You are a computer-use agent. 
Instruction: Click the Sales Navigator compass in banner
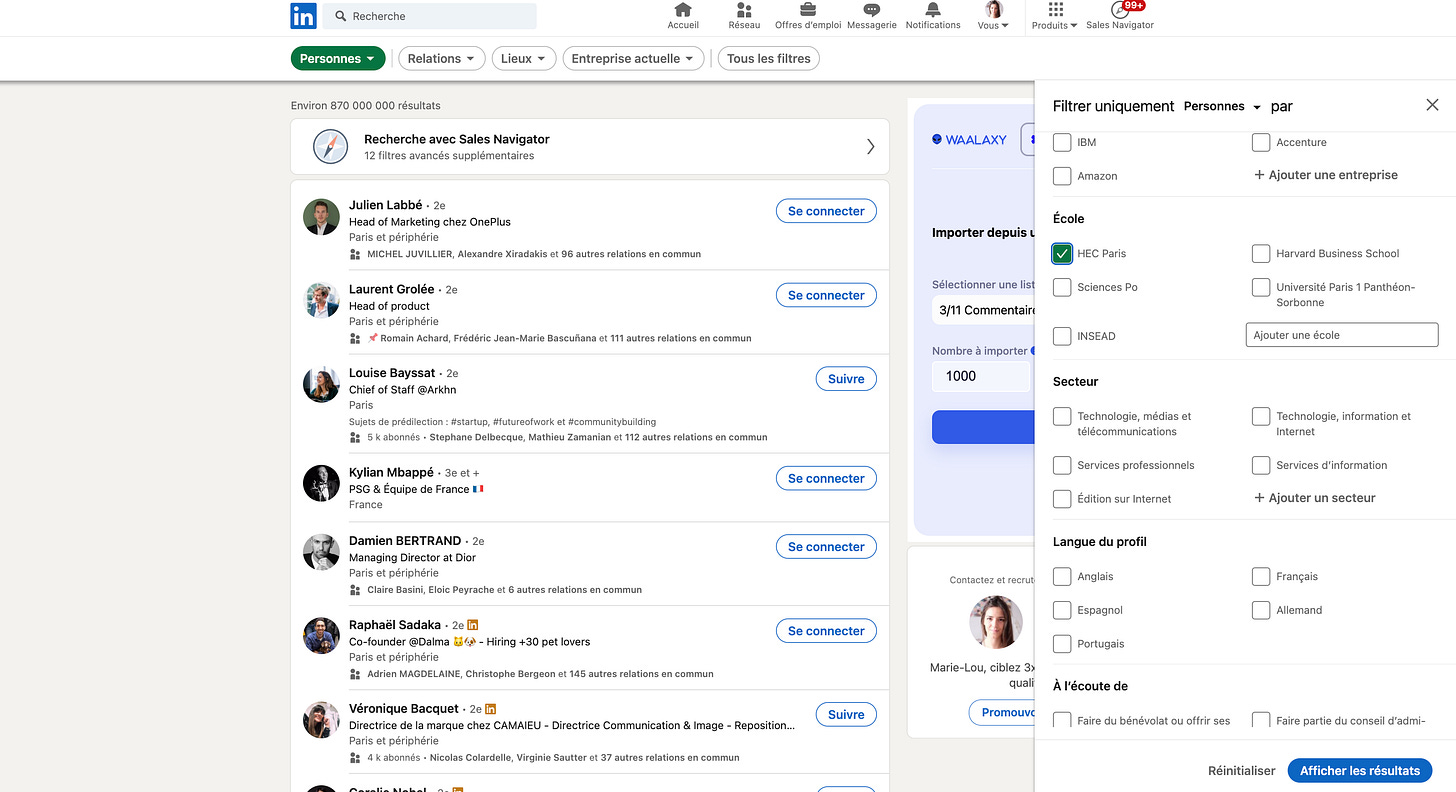[x=330, y=147]
